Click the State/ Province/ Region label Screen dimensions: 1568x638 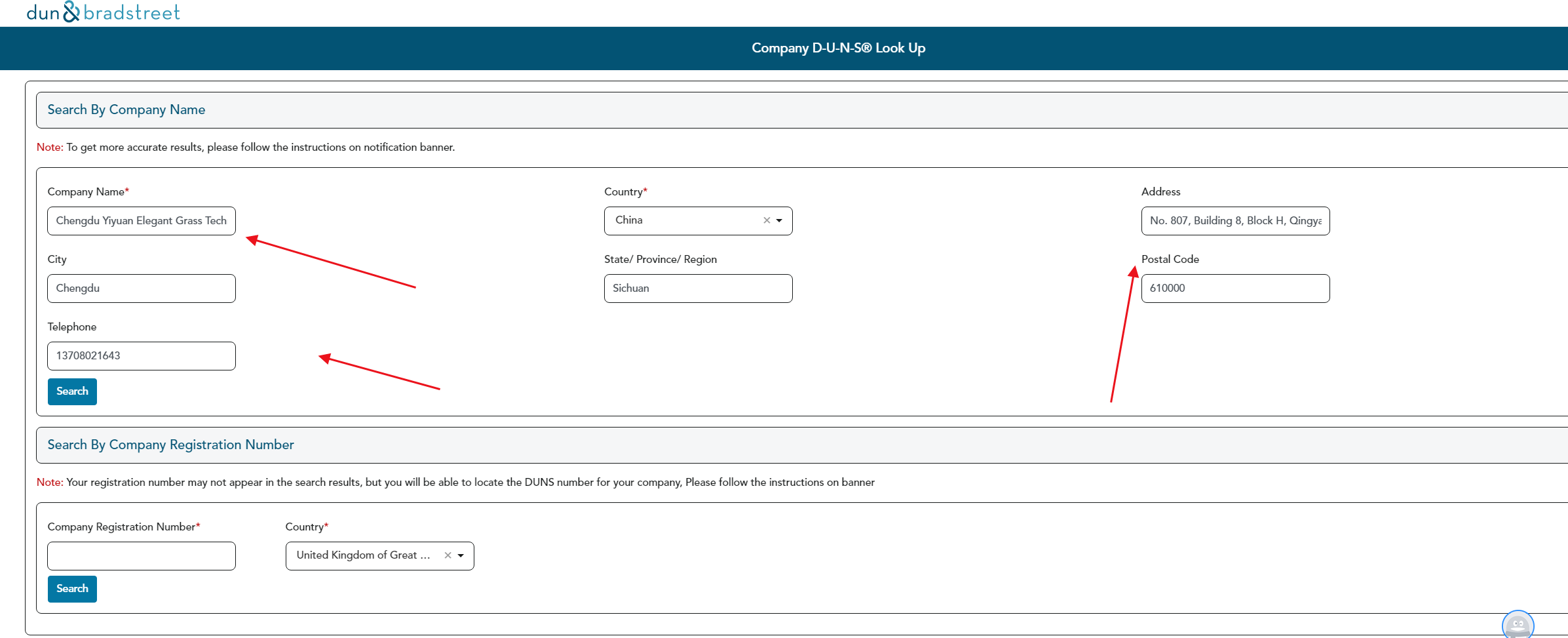[660, 259]
